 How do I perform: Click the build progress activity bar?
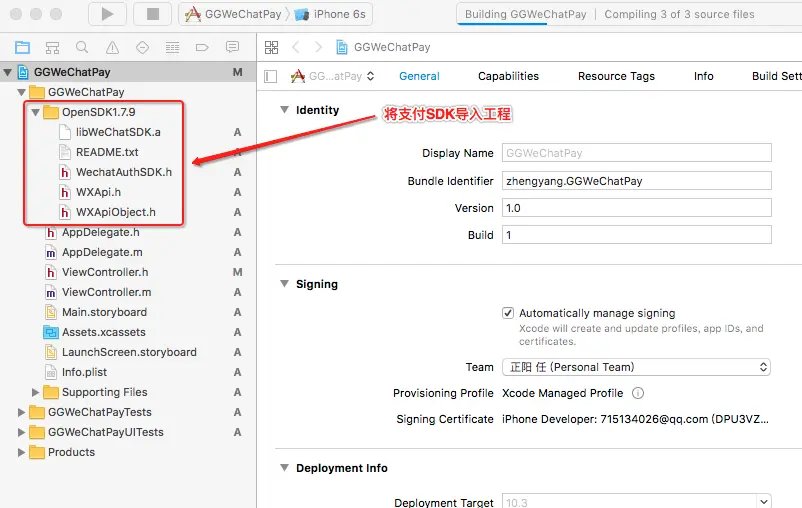629,14
